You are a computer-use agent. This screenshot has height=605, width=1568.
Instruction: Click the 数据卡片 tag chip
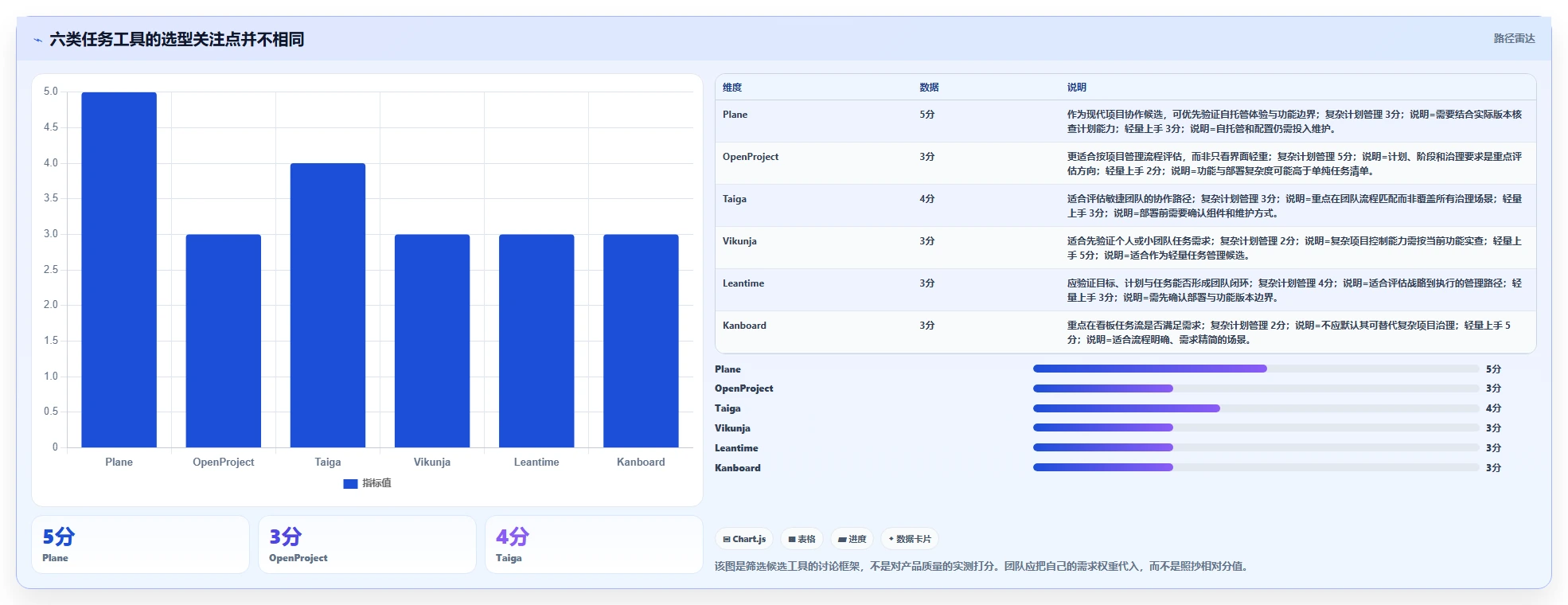click(910, 539)
